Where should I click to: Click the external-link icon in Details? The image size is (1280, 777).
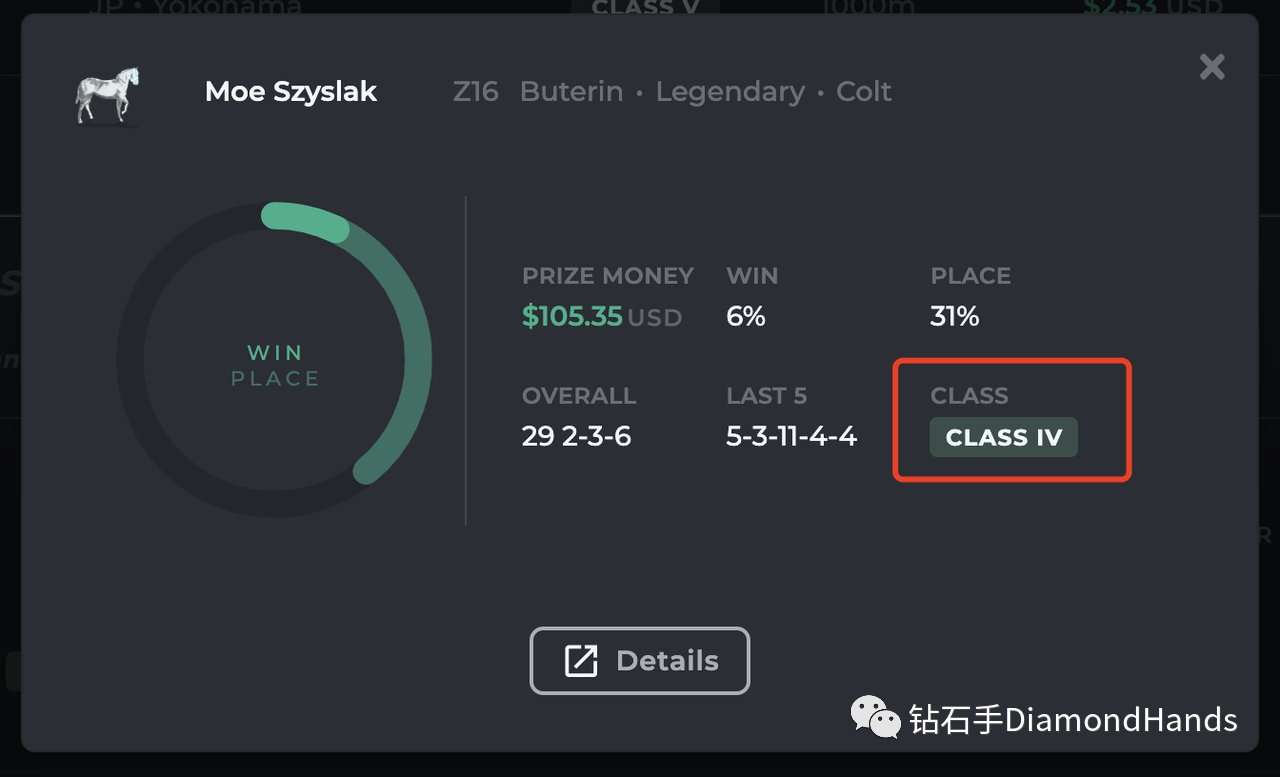coord(581,661)
